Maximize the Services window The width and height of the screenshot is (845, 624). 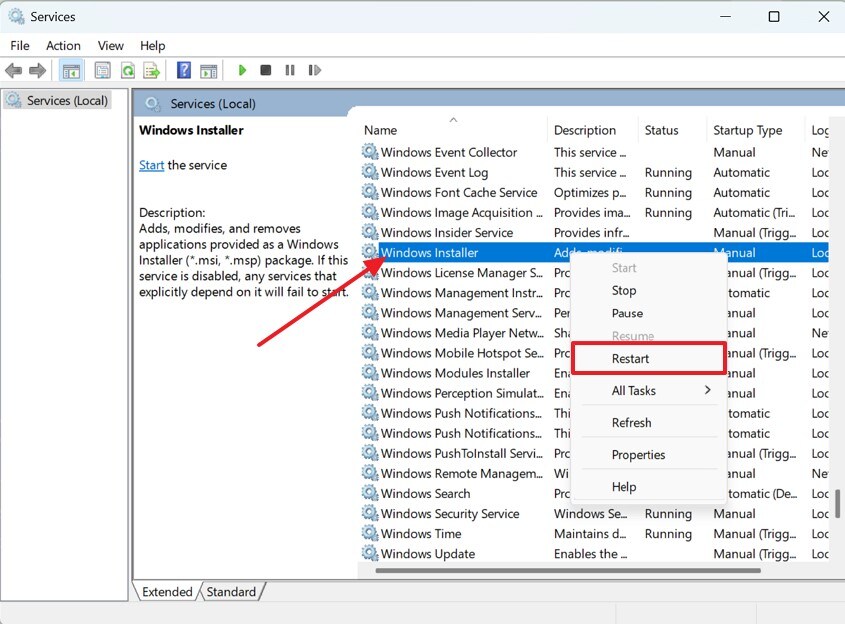(x=774, y=17)
